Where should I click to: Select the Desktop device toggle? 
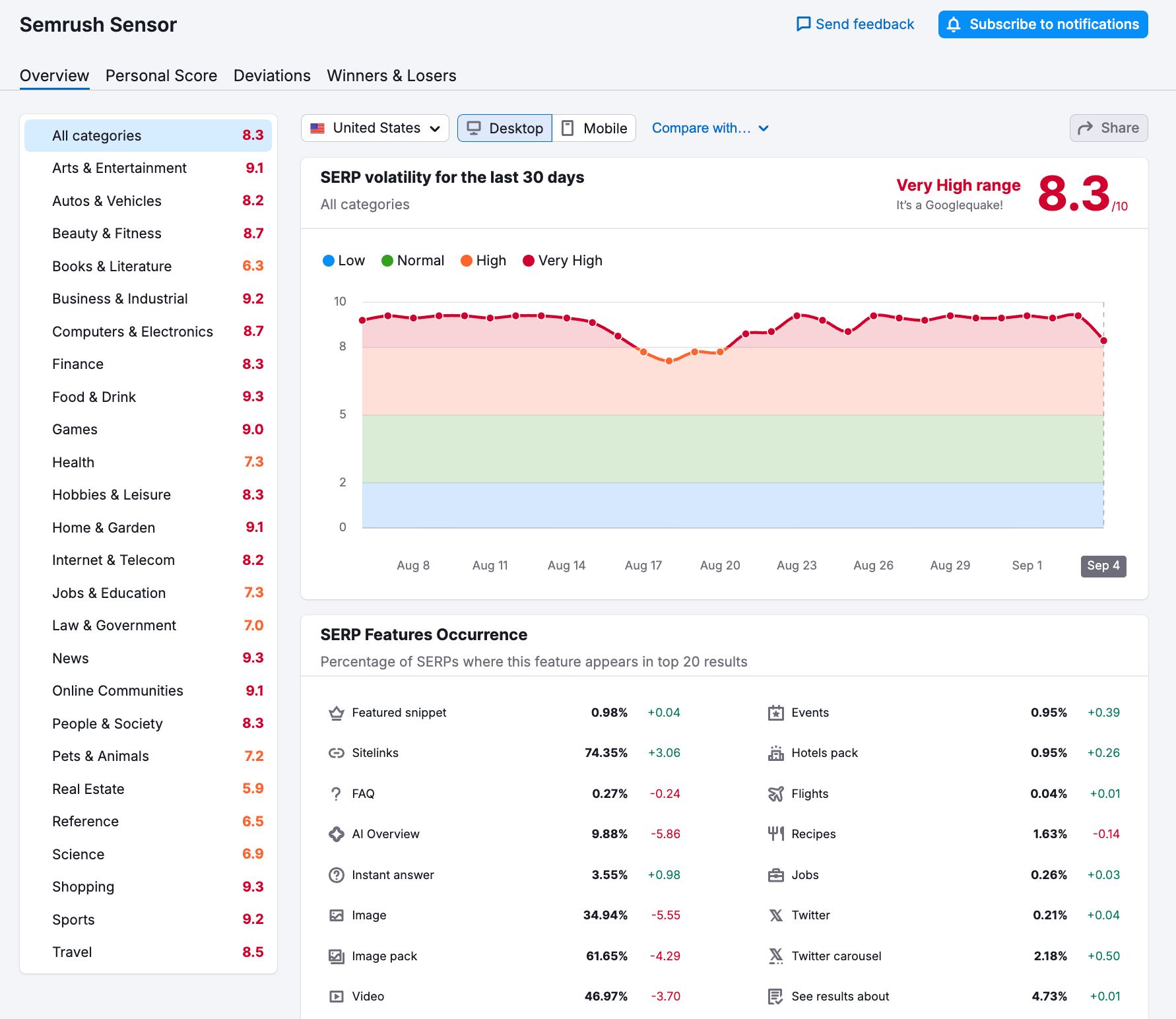[x=505, y=128]
